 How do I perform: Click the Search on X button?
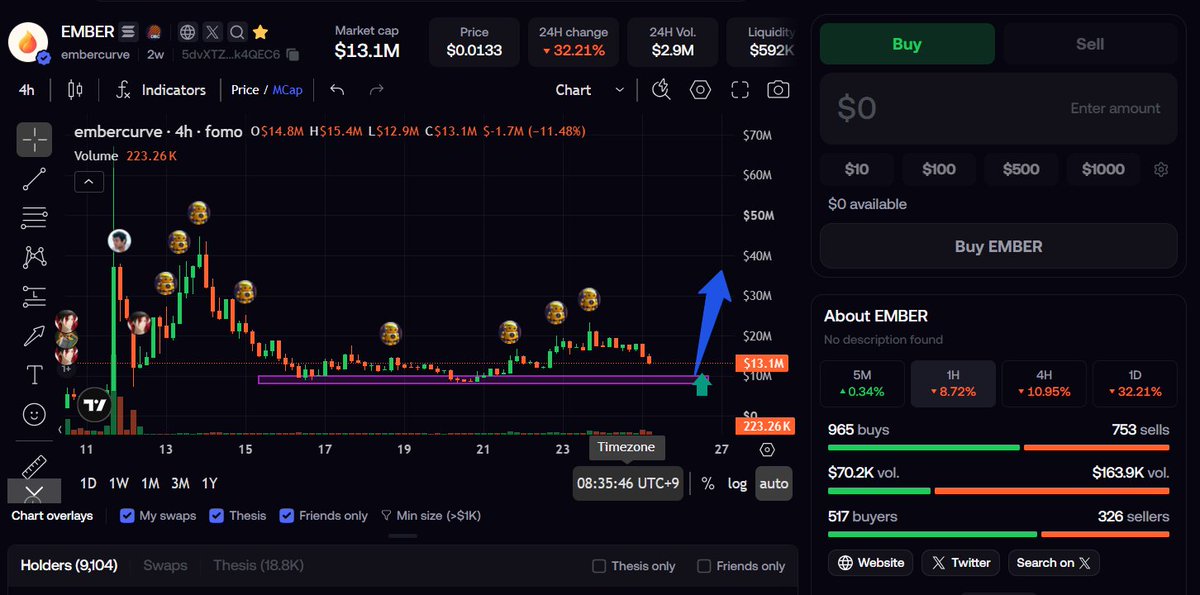(1053, 563)
